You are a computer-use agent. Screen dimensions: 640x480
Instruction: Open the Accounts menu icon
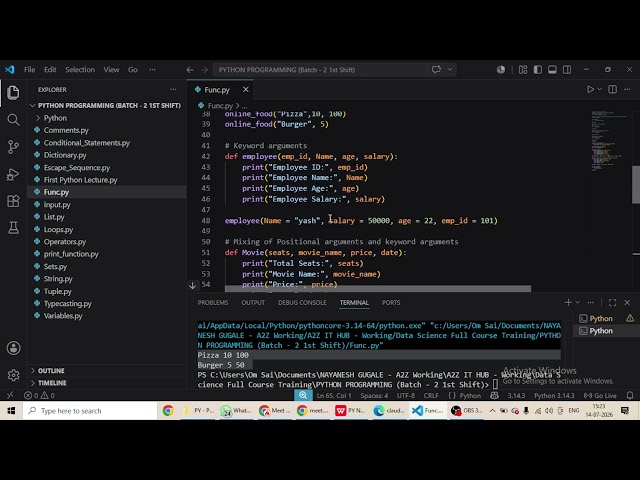pyautogui.click(x=13, y=348)
